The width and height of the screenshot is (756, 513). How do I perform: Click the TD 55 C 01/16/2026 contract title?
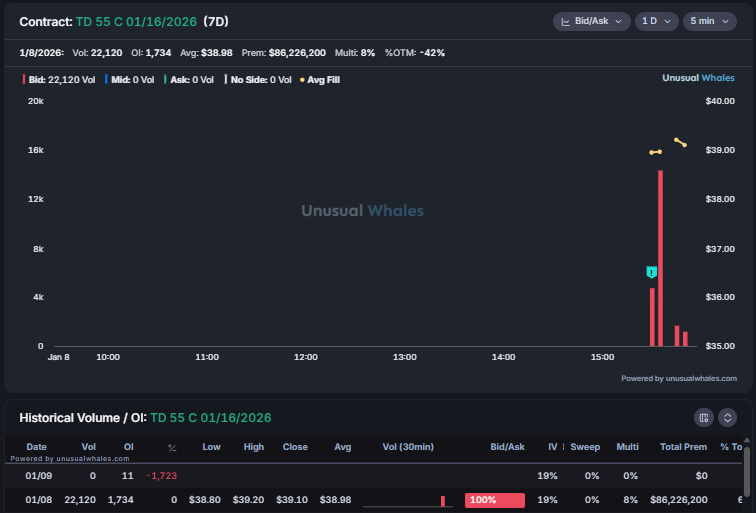[x=136, y=22]
